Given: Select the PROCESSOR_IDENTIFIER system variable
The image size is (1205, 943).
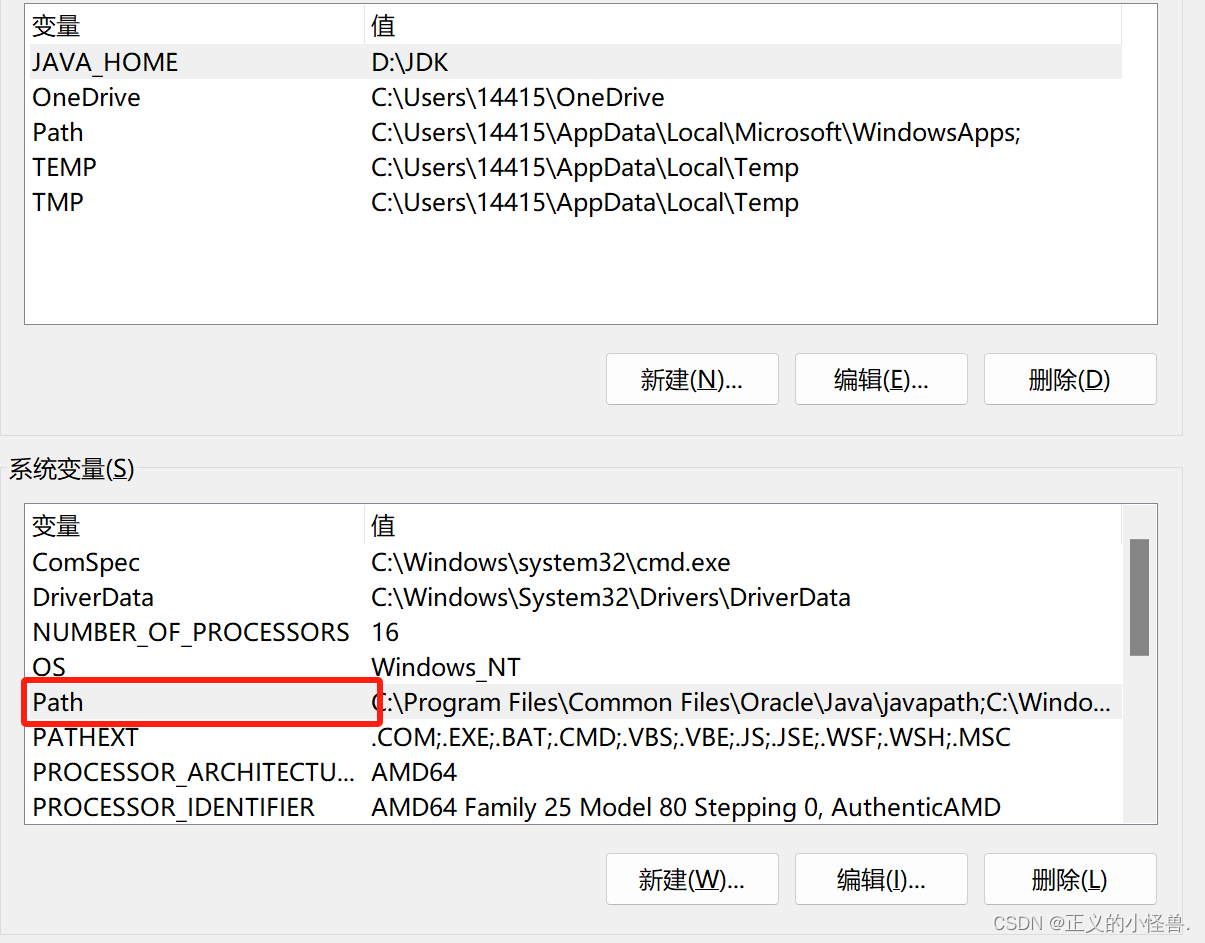Looking at the screenshot, I should click(x=575, y=807).
